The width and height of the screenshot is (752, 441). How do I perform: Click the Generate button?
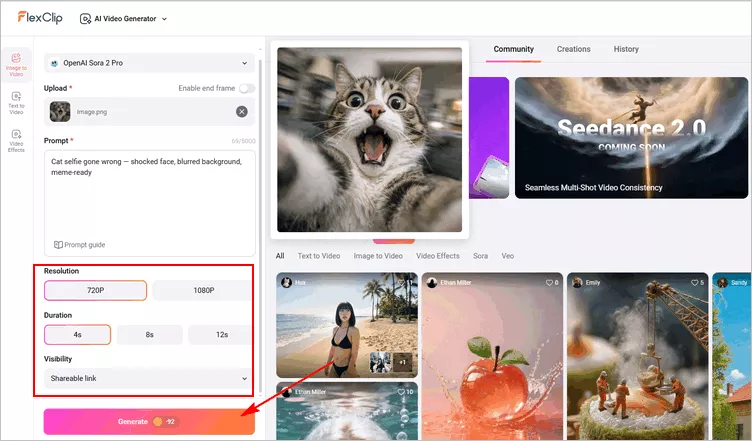[149, 422]
